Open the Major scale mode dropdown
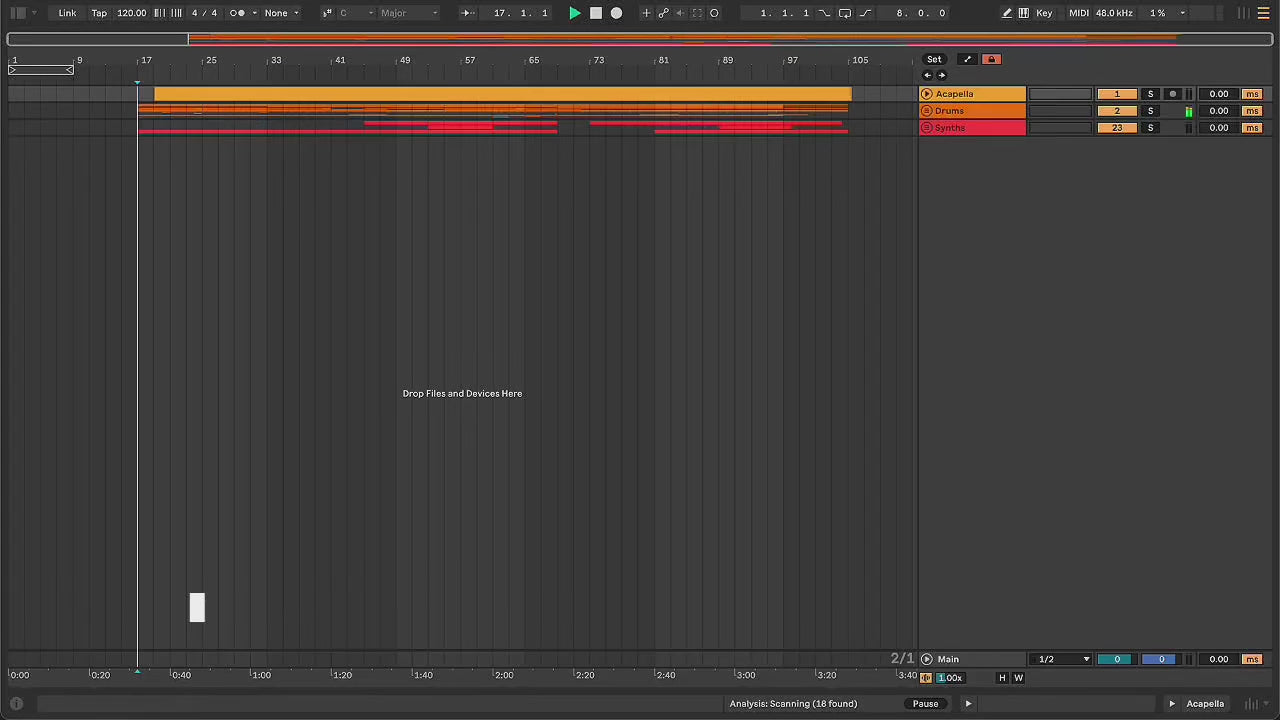This screenshot has height=720, width=1280. (408, 13)
